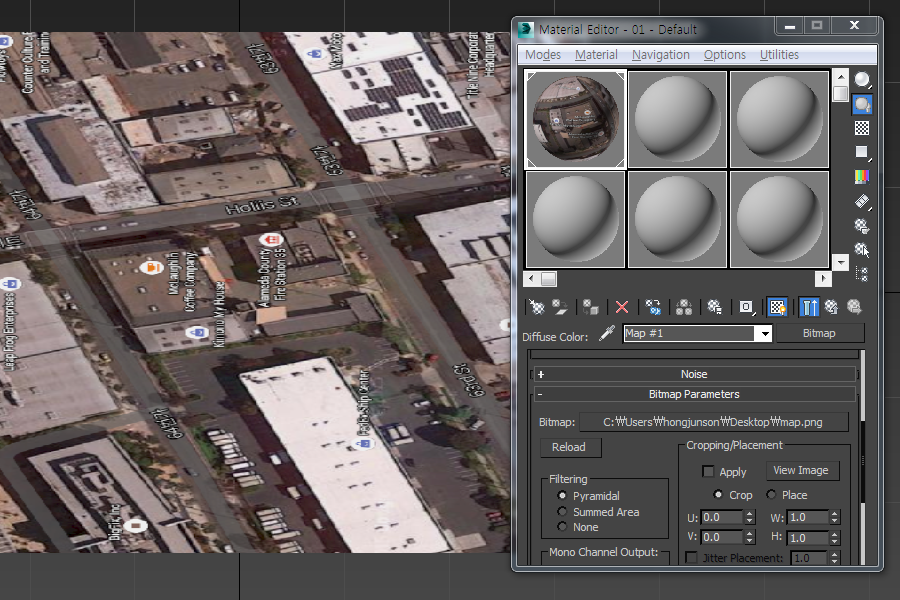This screenshot has width=900, height=600.
Task: Select the Summed Area filtering option
Action: pos(562,512)
